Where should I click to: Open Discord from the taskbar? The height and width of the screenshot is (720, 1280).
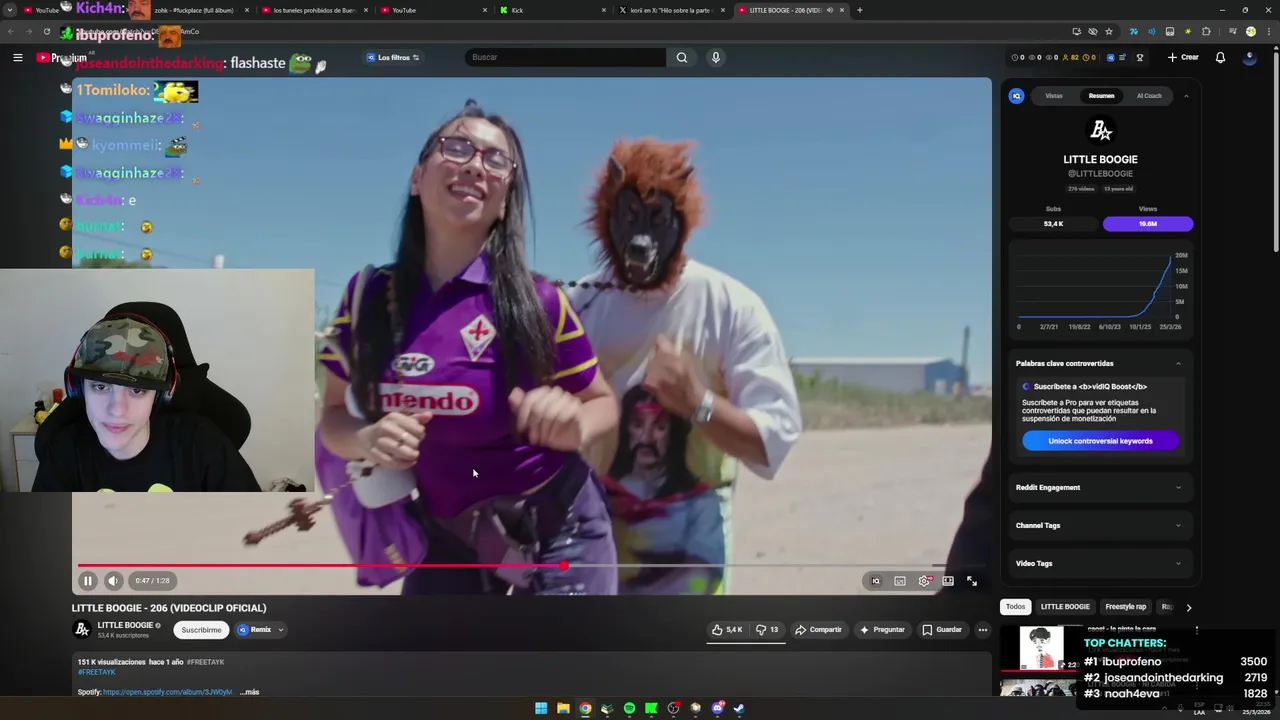717,708
